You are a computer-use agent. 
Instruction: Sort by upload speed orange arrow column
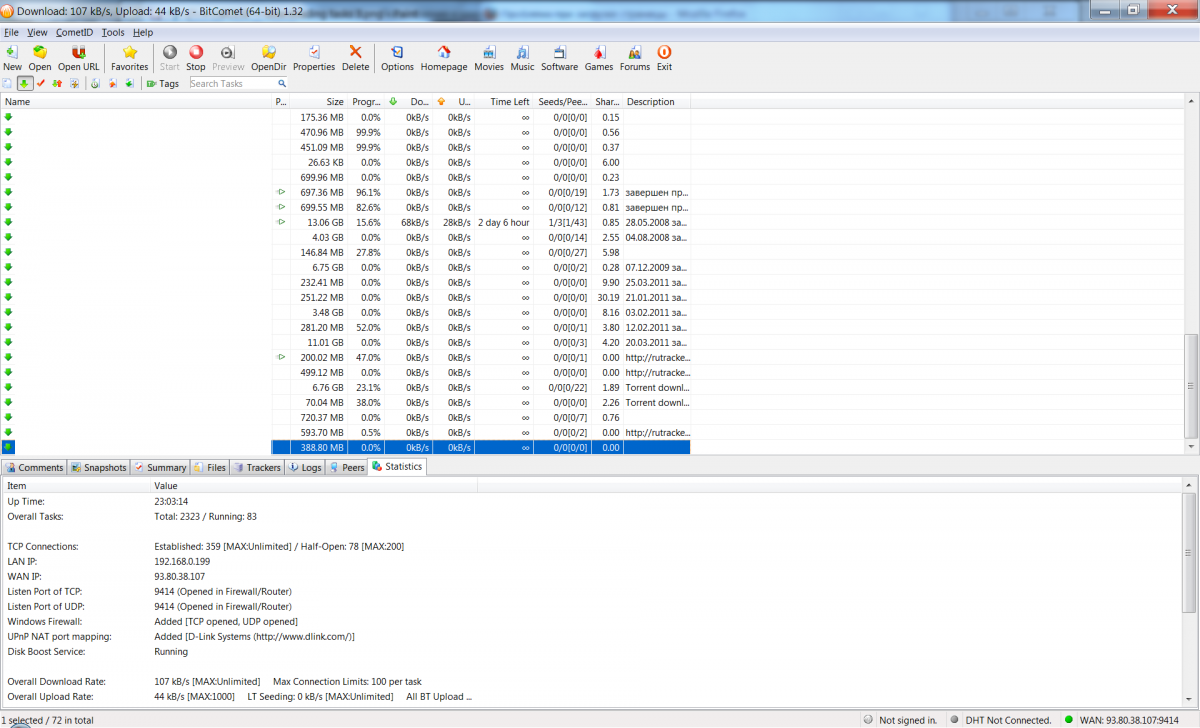click(453, 102)
